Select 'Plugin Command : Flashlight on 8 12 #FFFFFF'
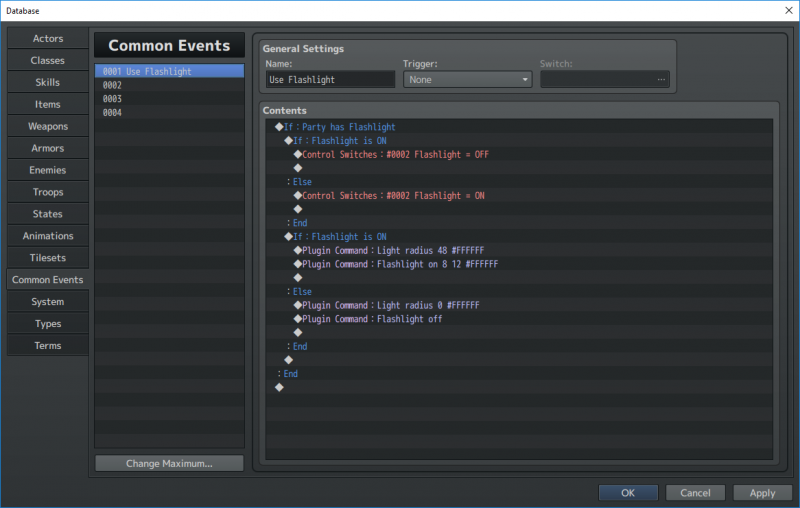Screen dimensions: 800x508 (519, 264)
